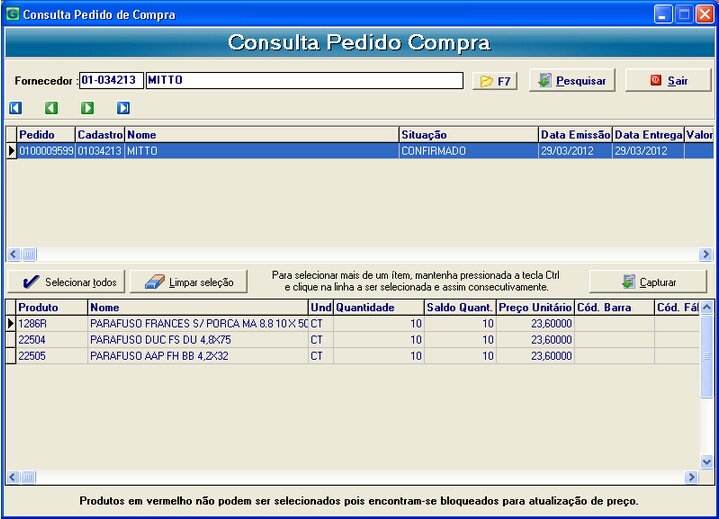Click the Sair exit button
The image size is (719, 519).
pos(668,81)
